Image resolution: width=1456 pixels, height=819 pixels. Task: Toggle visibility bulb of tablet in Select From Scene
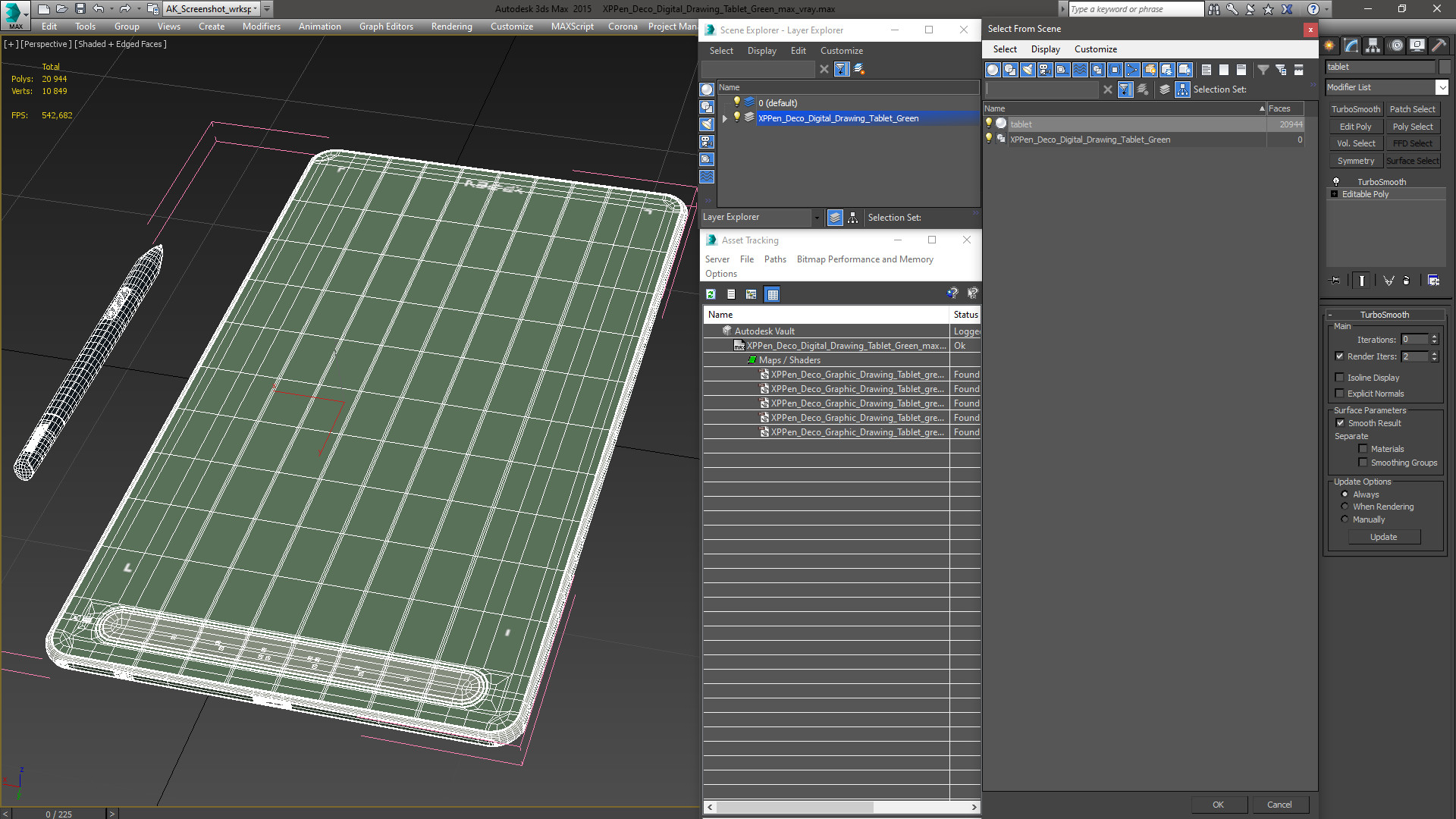click(x=988, y=124)
